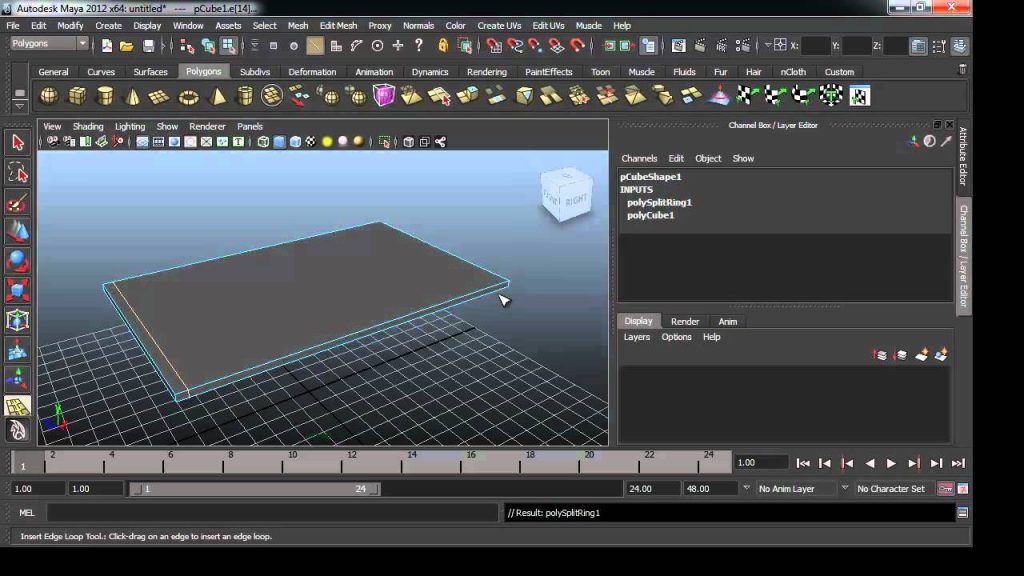The image size is (1024, 576).
Task: Activate the Soft modification tool
Action: point(18,349)
